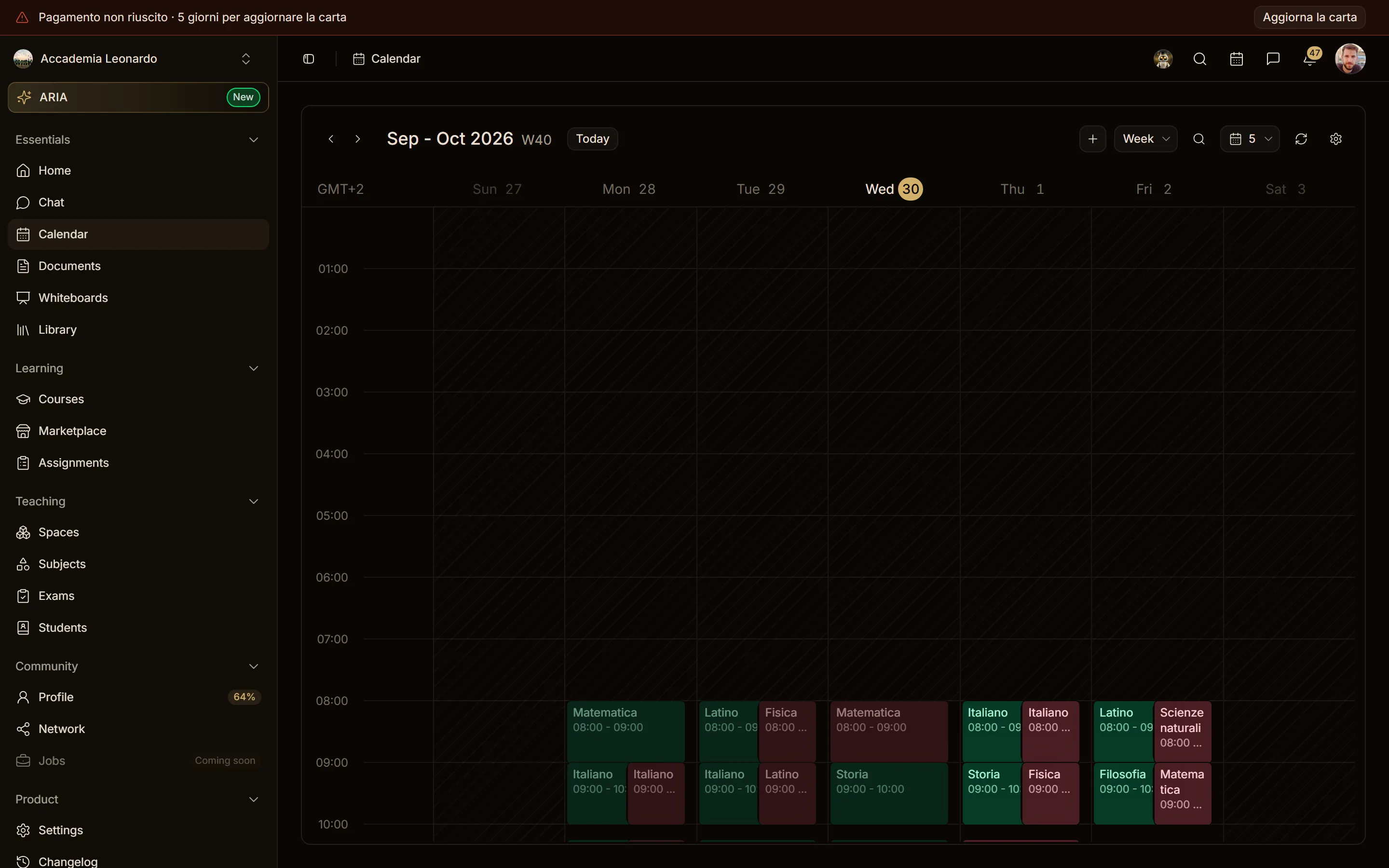The width and height of the screenshot is (1389, 868).
Task: Open Wednesday Storia 09:00 event
Action: click(x=889, y=793)
